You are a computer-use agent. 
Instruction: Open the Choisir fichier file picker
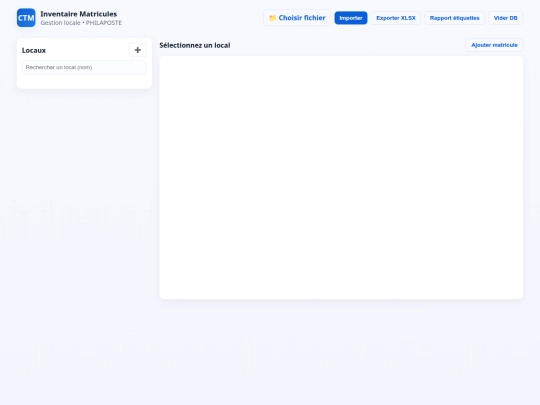pos(297,18)
